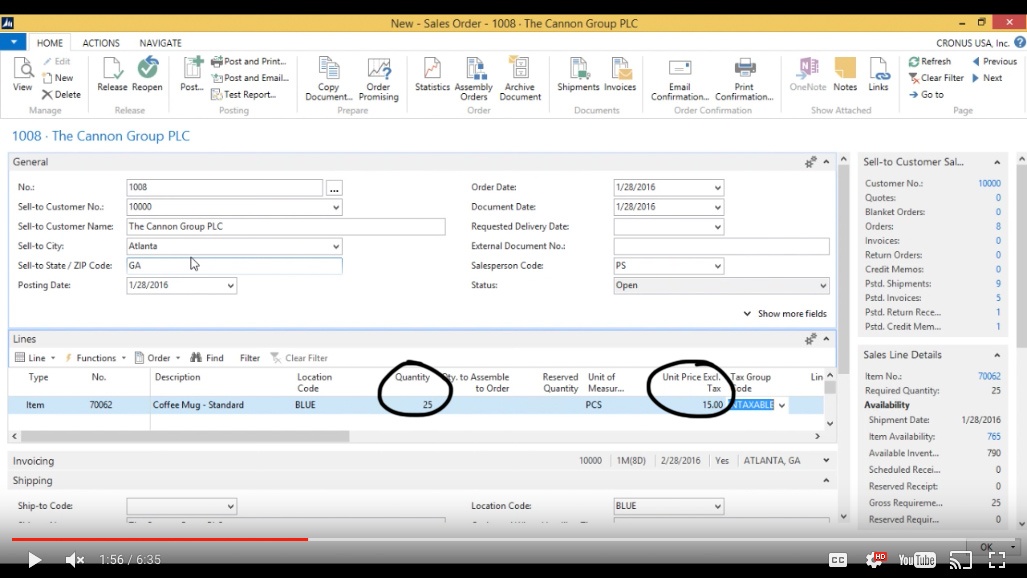
Task: Click Email Confirmation
Action: click(680, 79)
